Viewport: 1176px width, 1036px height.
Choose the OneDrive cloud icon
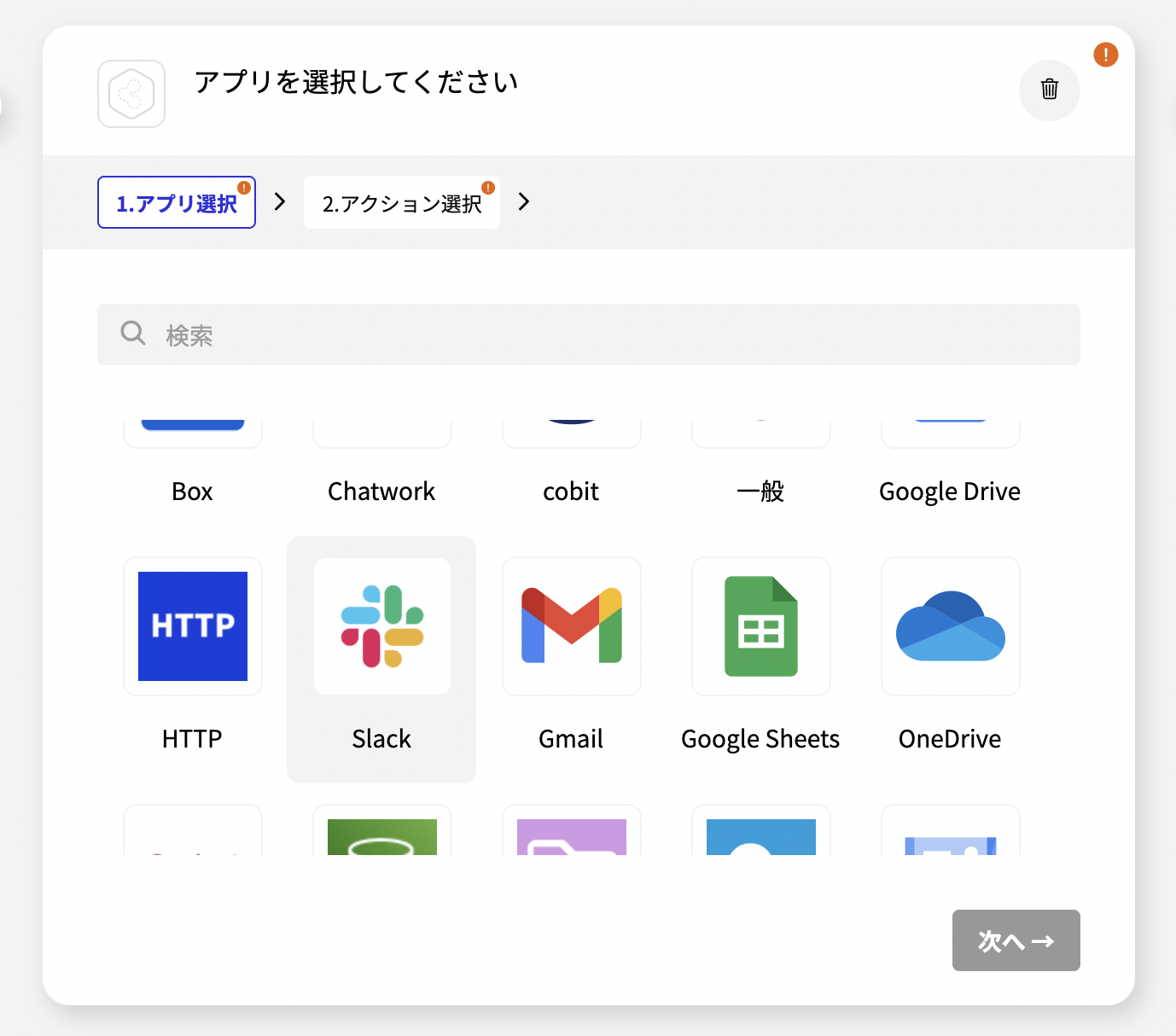pyautogui.click(x=951, y=626)
